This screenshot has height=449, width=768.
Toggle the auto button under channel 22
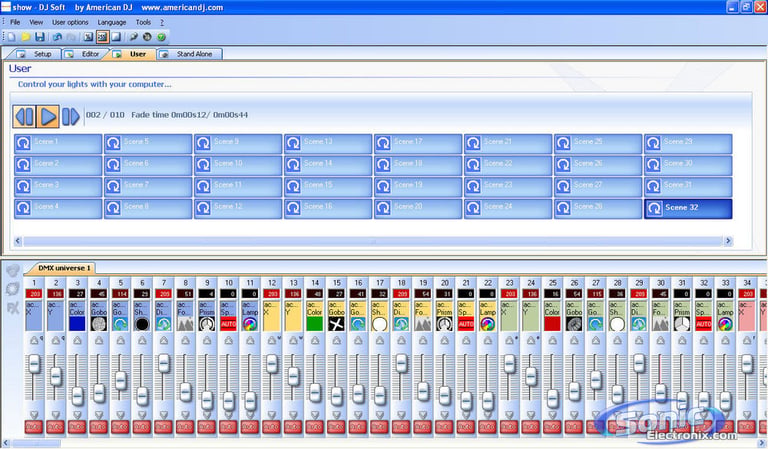tap(487, 427)
